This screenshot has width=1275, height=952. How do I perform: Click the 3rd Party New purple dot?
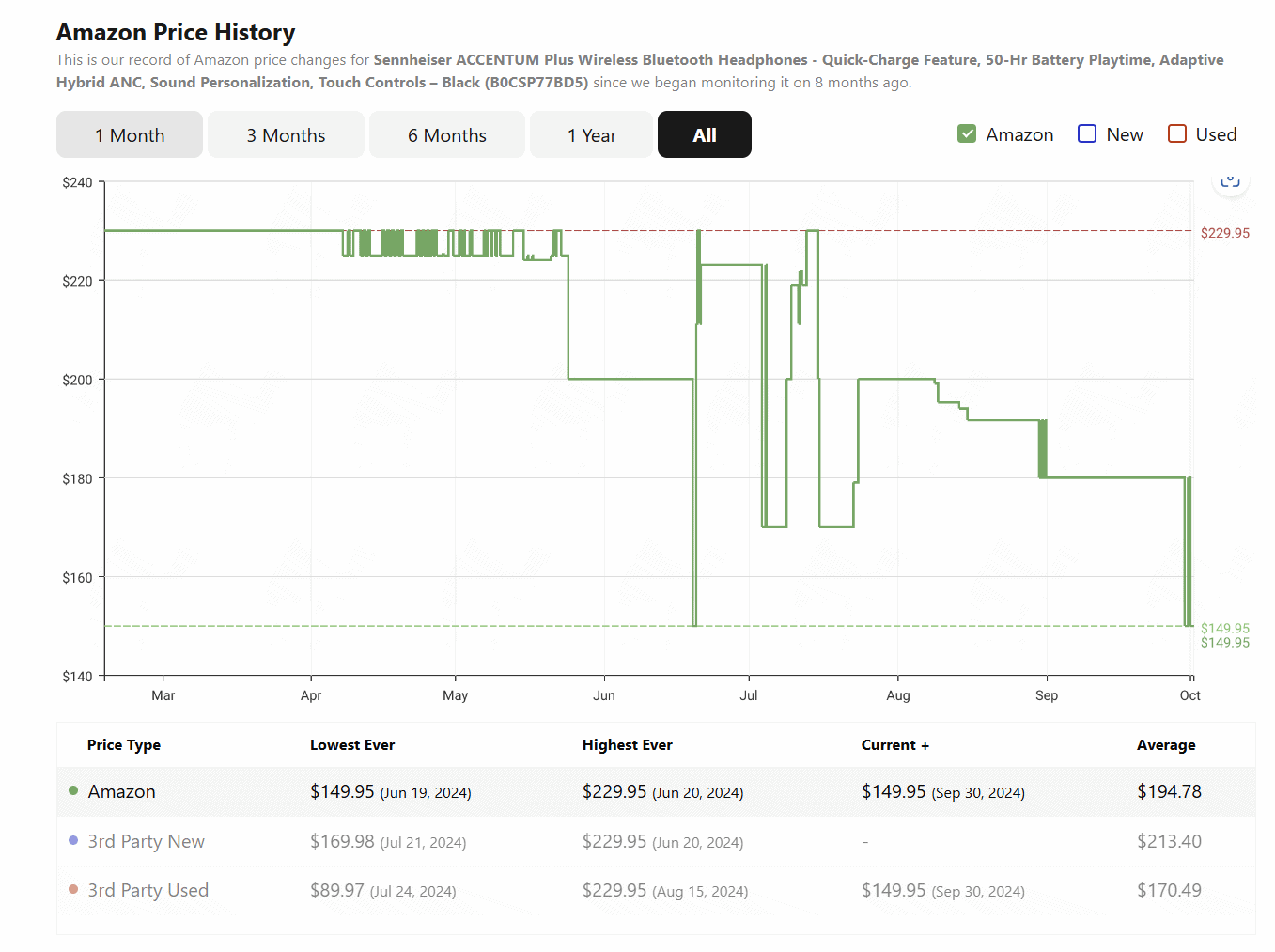click(x=73, y=840)
